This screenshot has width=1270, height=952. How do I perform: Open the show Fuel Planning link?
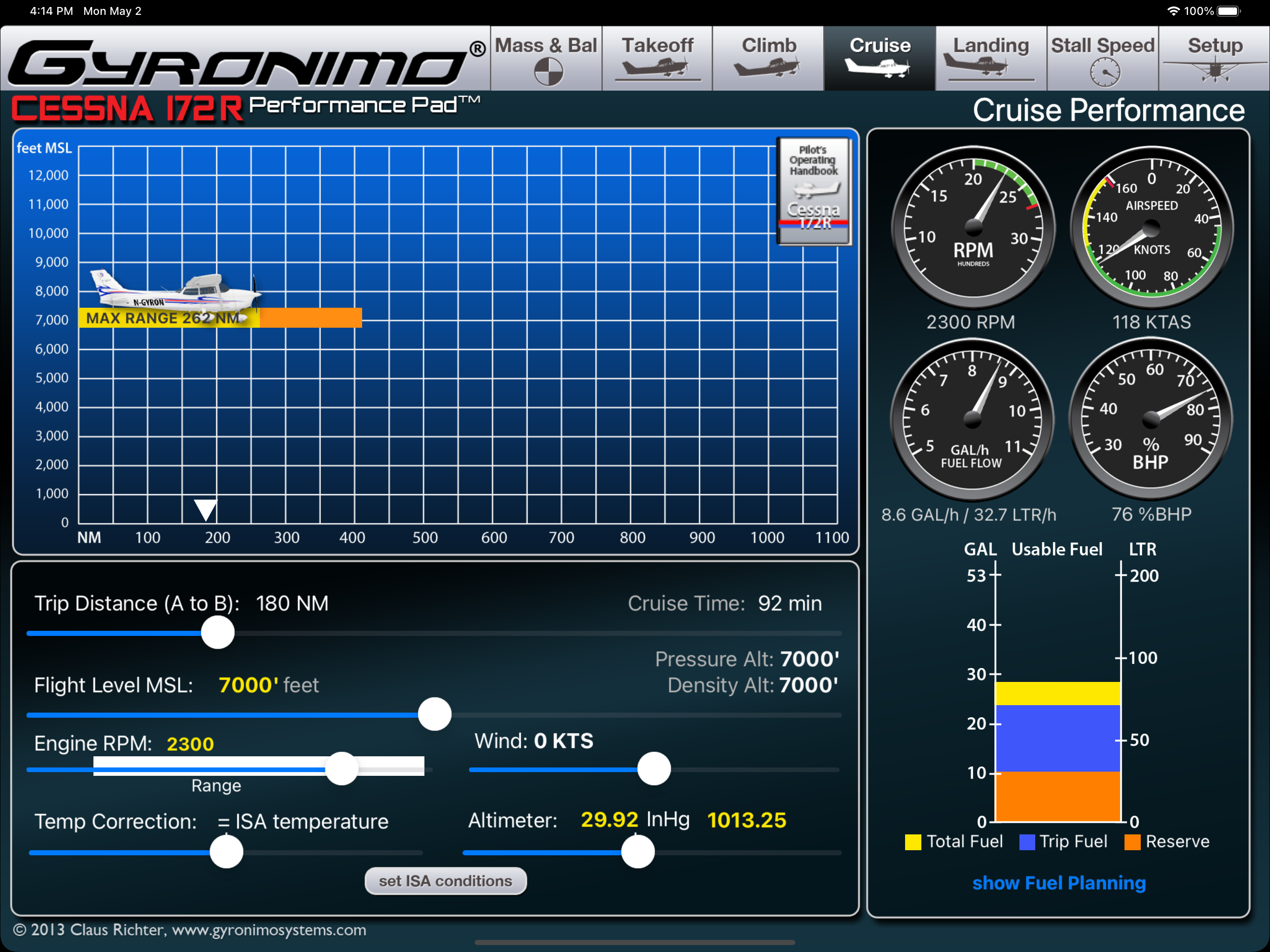(1059, 883)
